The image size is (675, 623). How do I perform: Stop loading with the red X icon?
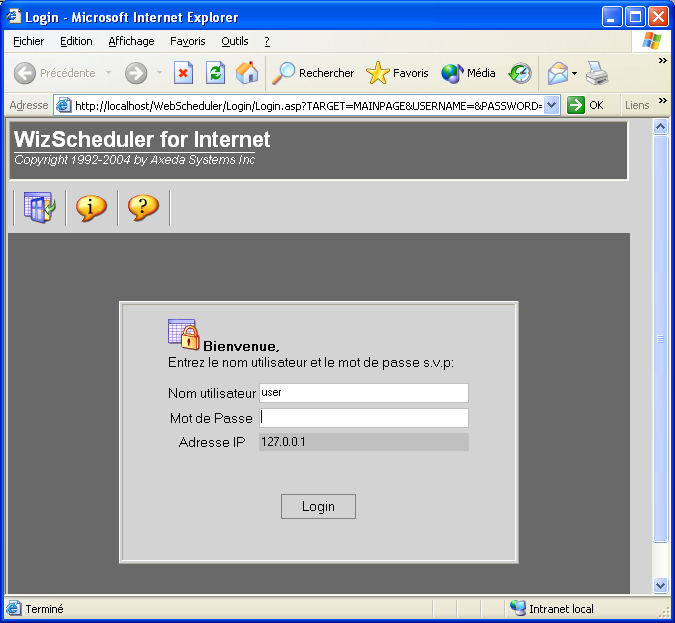click(183, 73)
